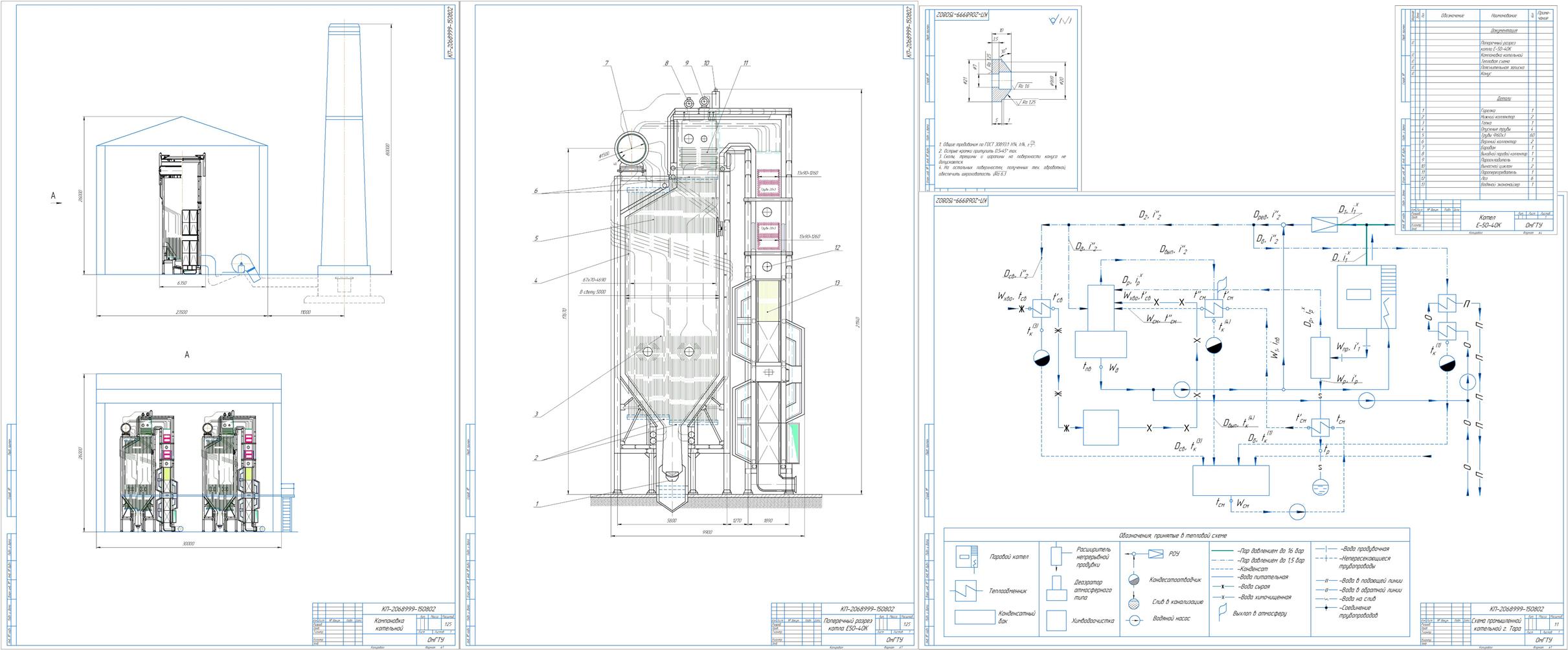1568x650 pixels.
Task: Click the 9900 width dimension on the section
Action: click(x=707, y=532)
